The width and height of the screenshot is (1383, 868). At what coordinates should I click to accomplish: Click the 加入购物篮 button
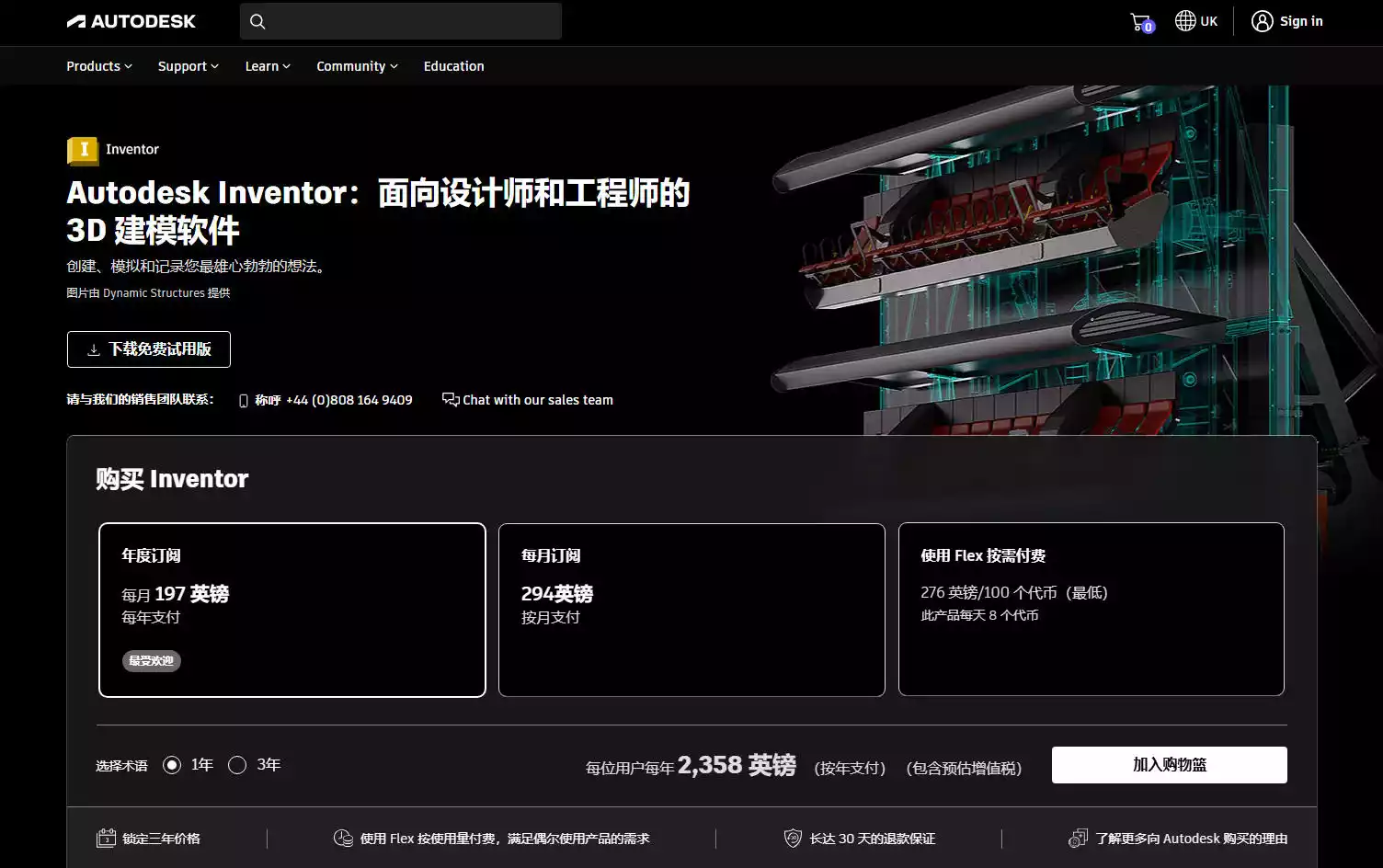[x=1170, y=765]
